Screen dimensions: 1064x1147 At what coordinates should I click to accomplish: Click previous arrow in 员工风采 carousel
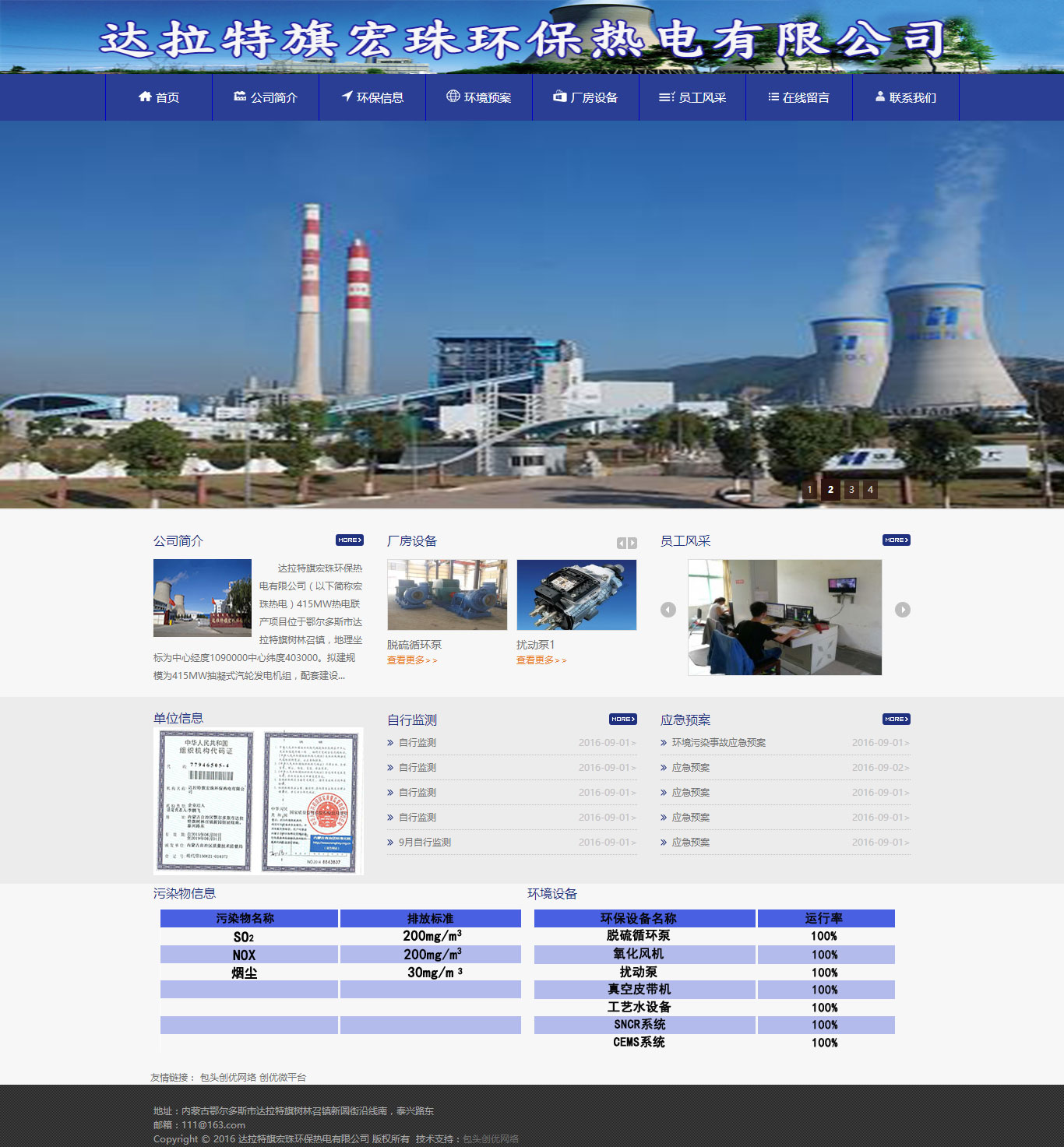[x=668, y=610]
